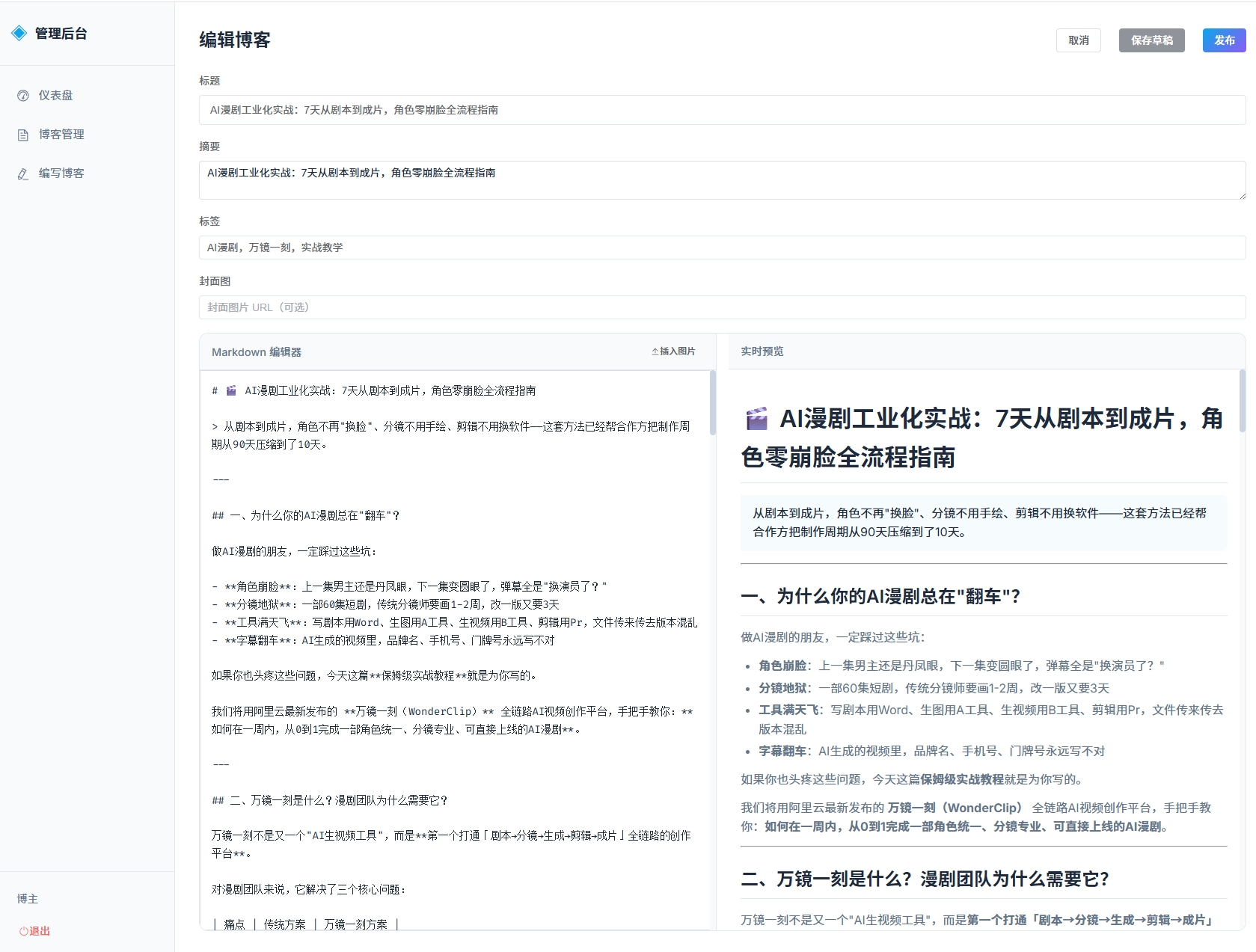
Task: Click preview heading '二、万镜一刻是什么？漫剧团队为什么需要它？'
Action: [925, 879]
